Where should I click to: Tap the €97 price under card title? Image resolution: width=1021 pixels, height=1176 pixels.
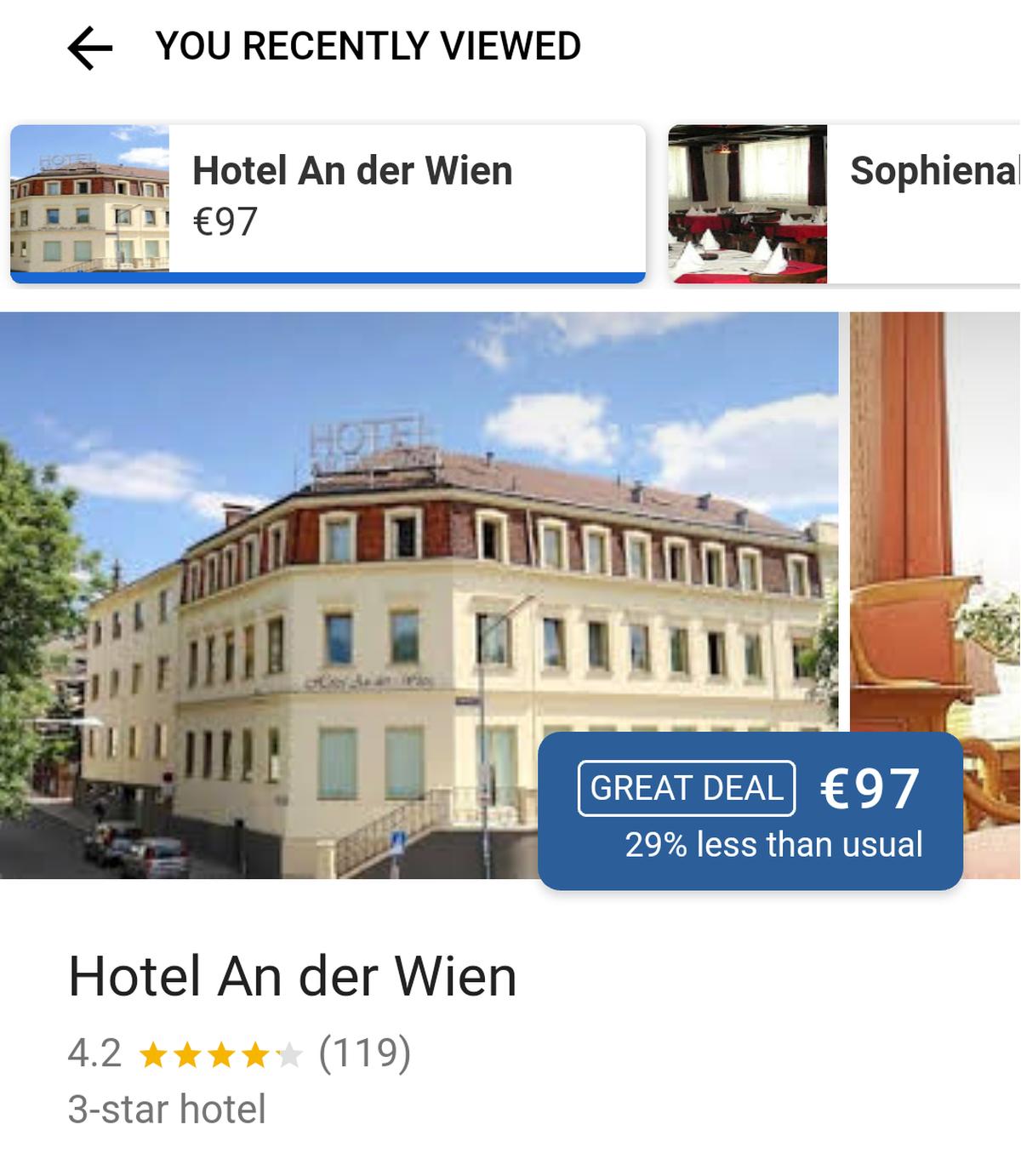225,222
